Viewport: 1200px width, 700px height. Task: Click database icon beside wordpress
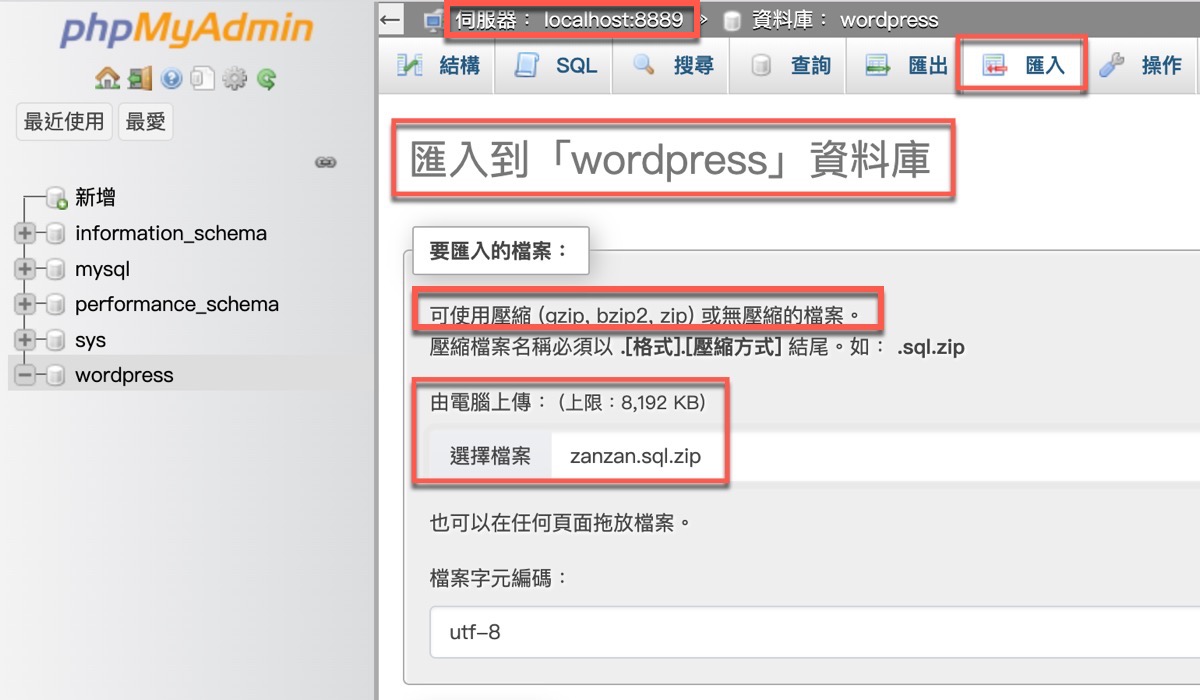pyautogui.click(x=55, y=376)
